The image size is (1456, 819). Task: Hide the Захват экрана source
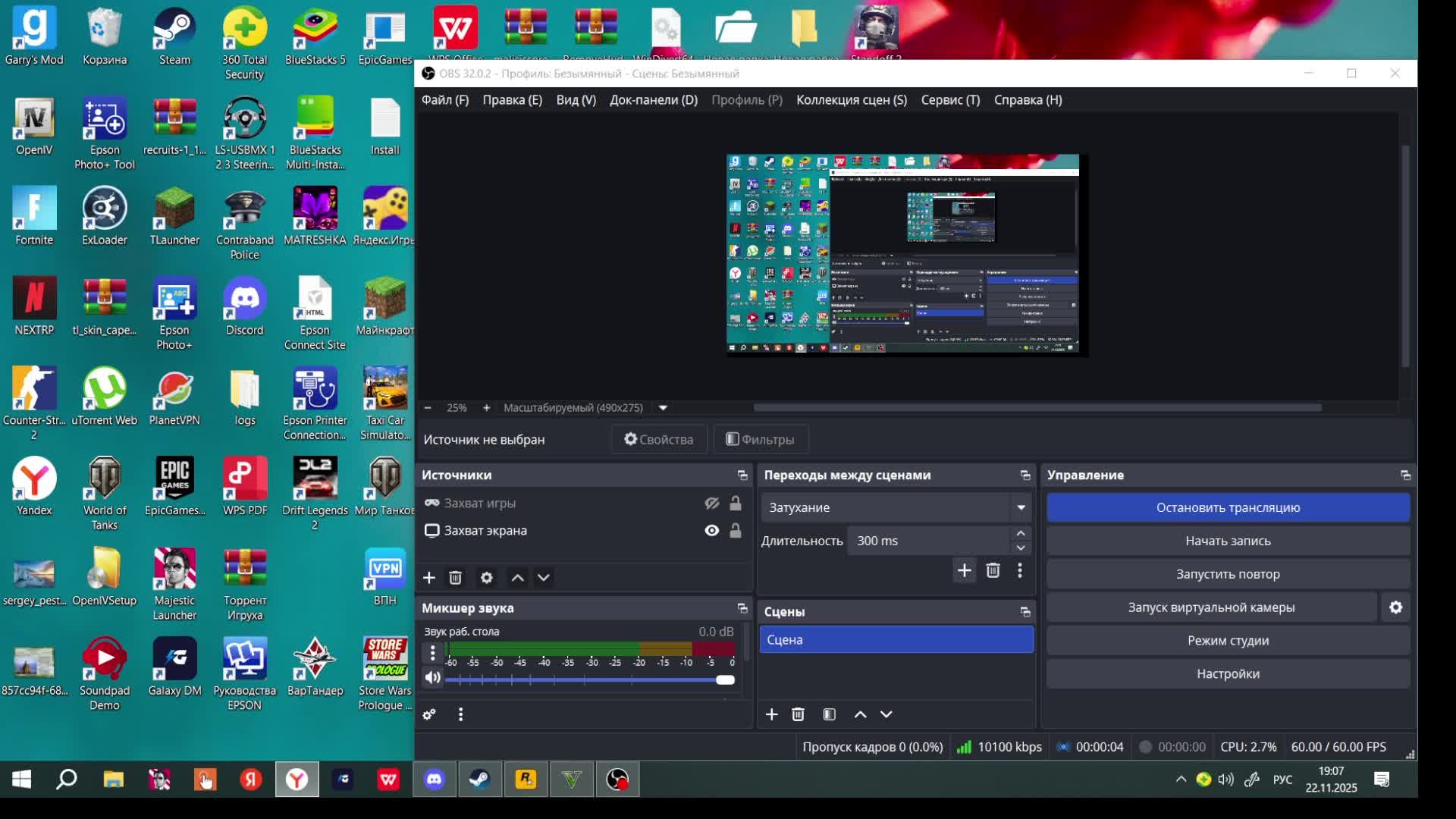tap(711, 531)
